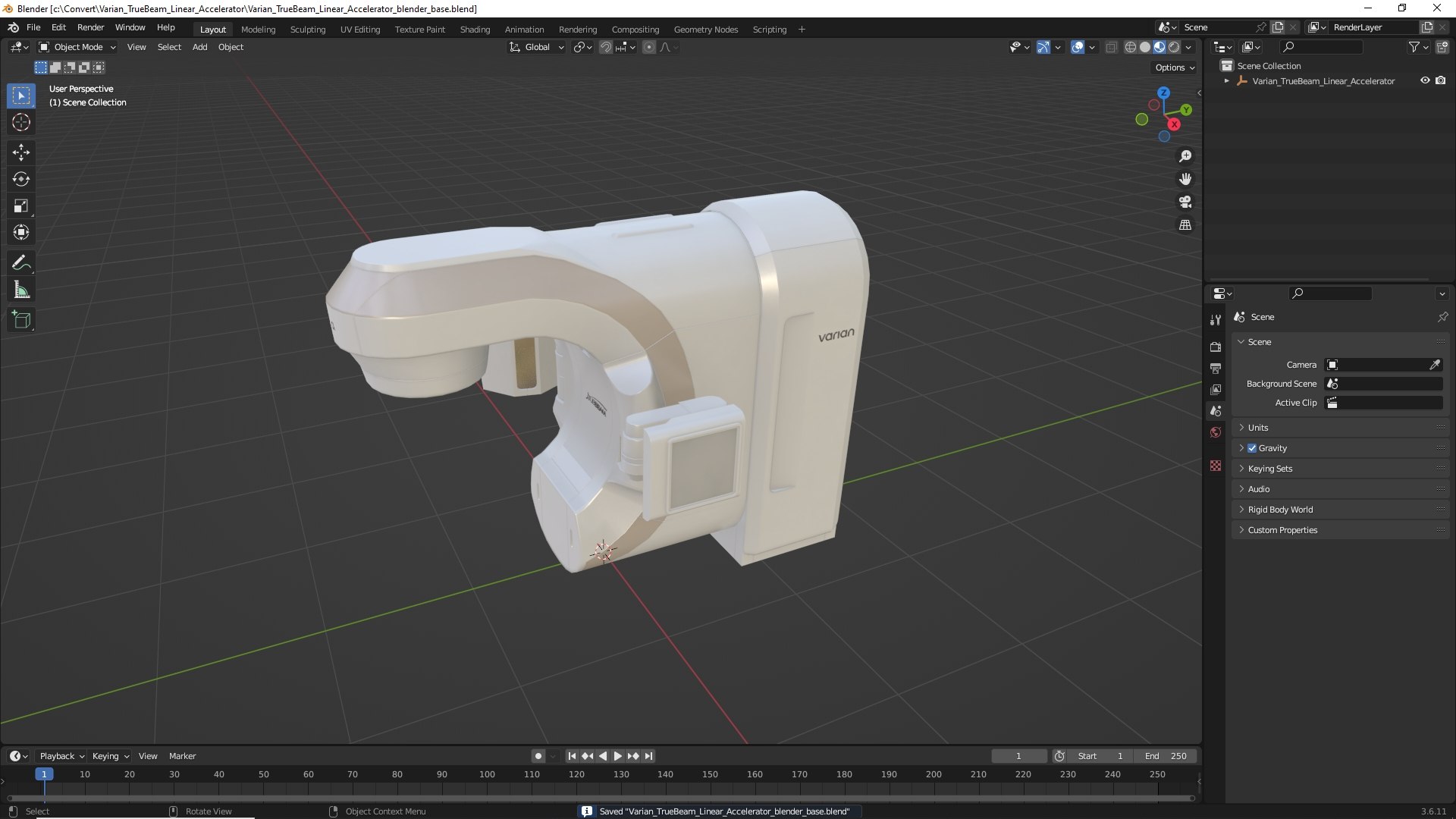Image resolution: width=1456 pixels, height=819 pixels.
Task: Click the Zoom view magnifier icon
Action: 1185,156
